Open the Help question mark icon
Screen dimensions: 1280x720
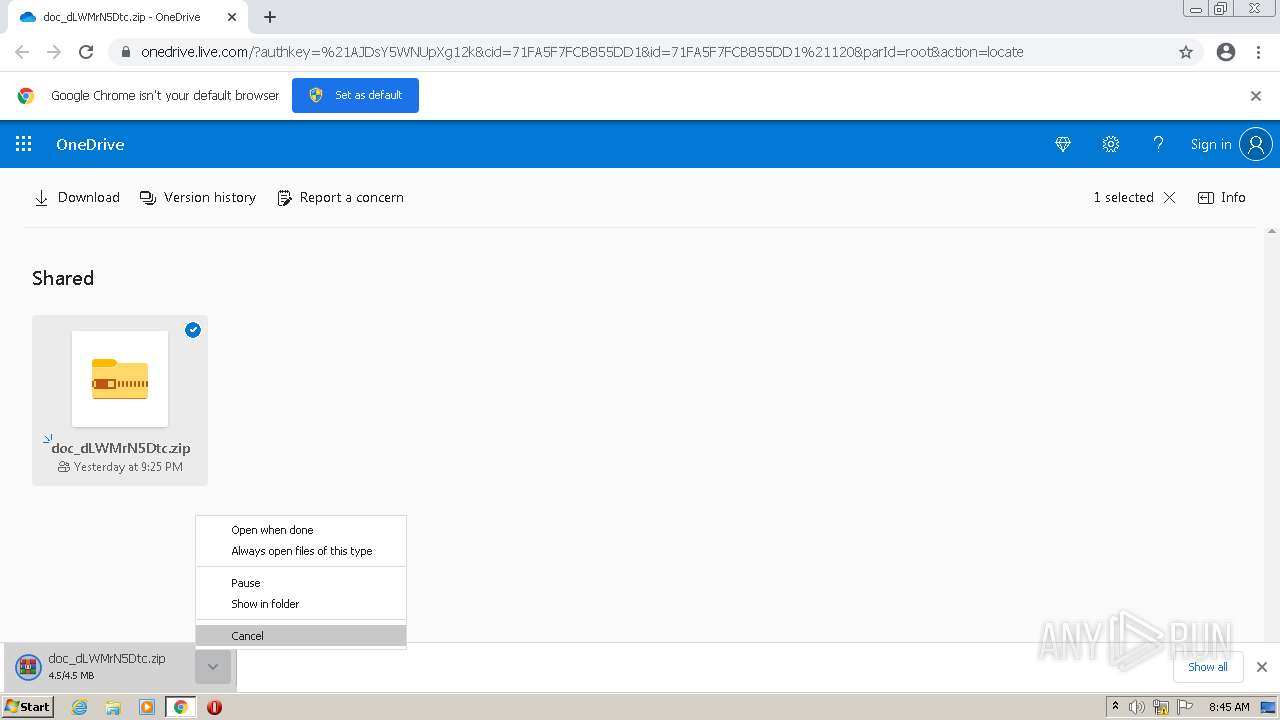click(1158, 144)
